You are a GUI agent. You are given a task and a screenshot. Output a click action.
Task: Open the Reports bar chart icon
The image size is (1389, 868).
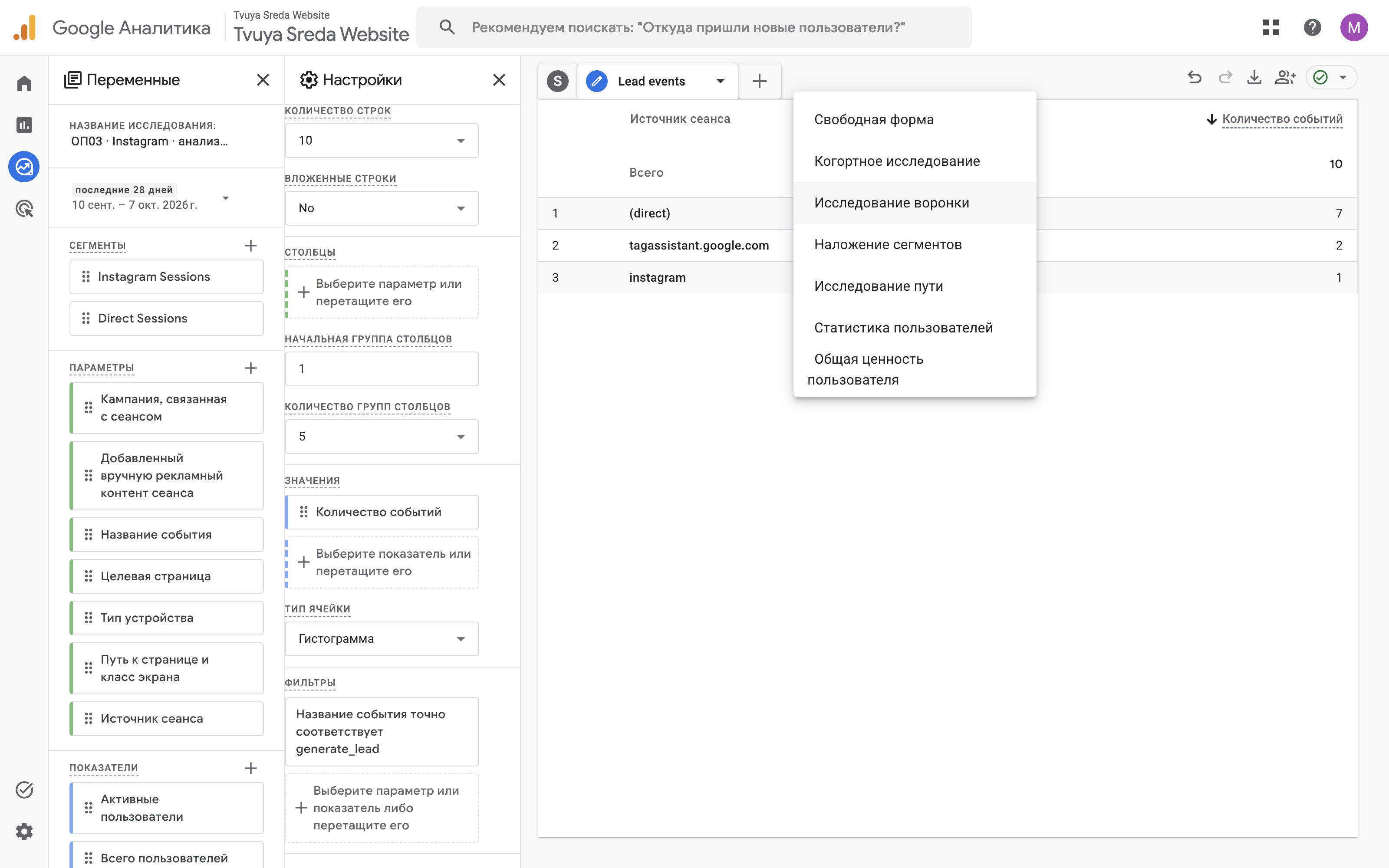pos(24,125)
